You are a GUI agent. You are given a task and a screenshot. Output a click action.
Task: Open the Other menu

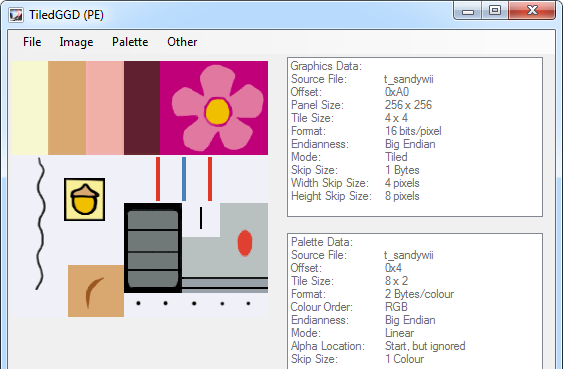182,42
